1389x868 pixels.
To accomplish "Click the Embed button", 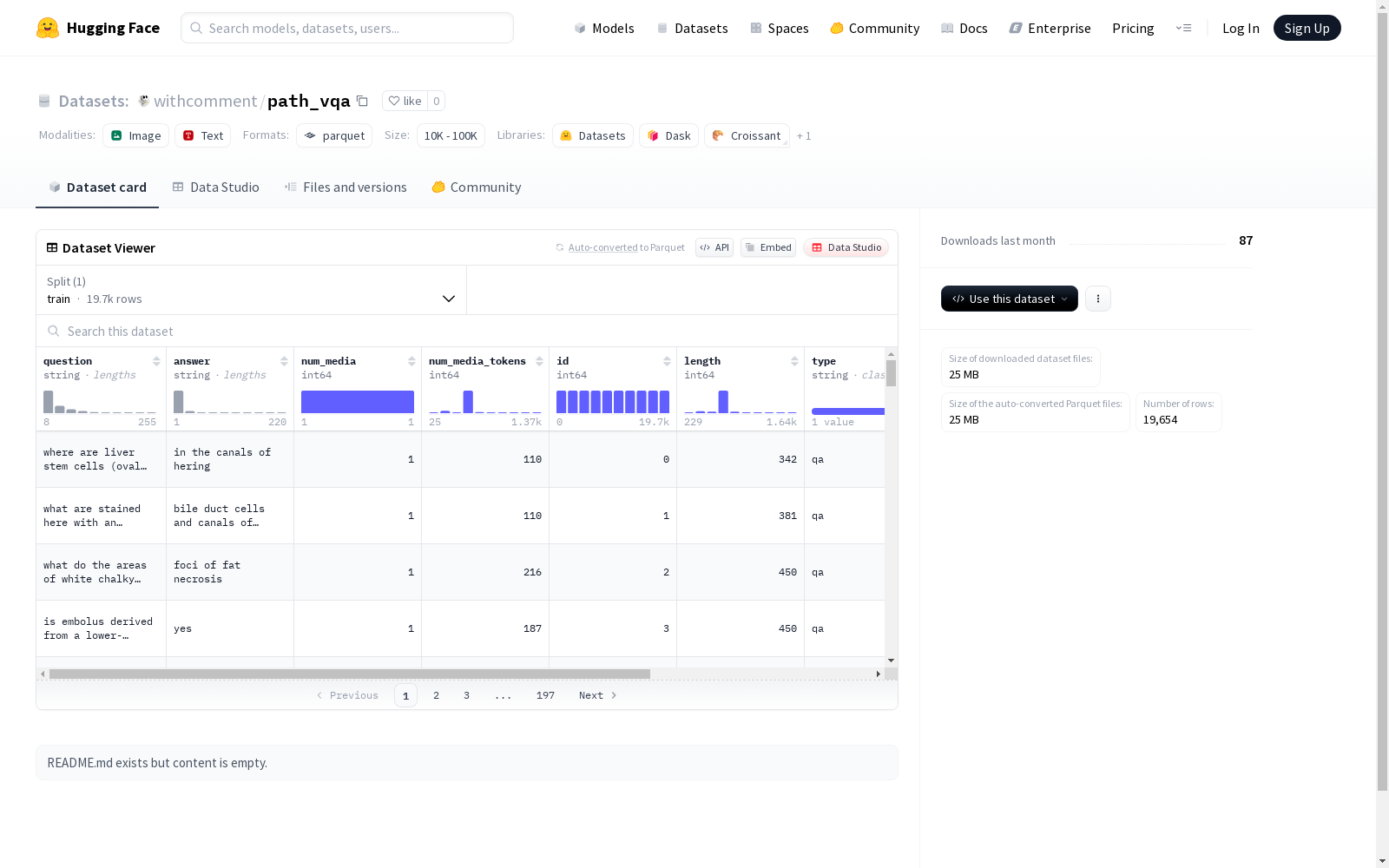I will click(768, 247).
